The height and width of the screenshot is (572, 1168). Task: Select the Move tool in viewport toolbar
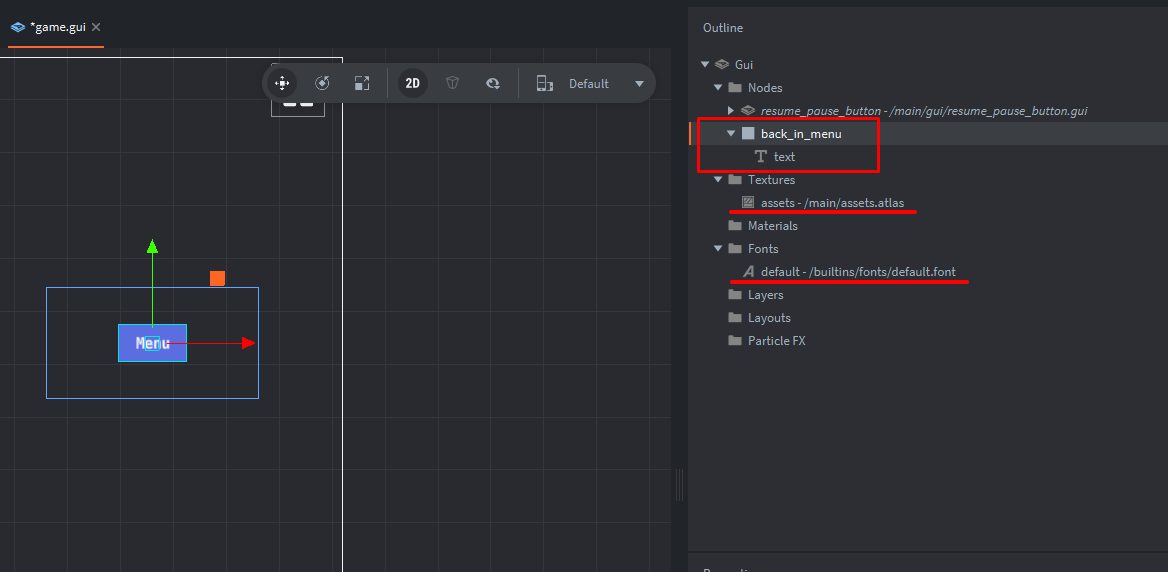(282, 84)
